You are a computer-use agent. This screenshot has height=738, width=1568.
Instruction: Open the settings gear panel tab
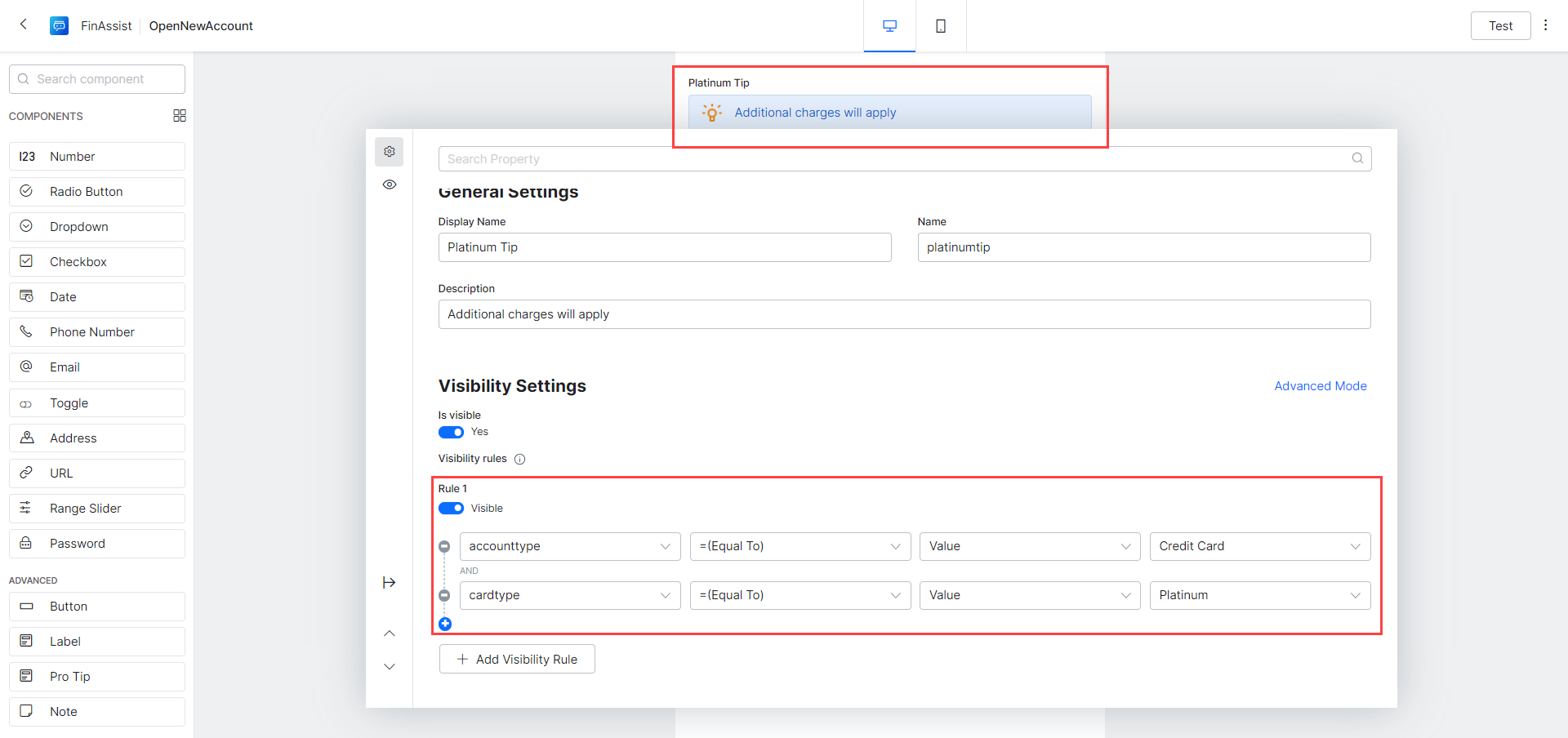click(x=390, y=152)
